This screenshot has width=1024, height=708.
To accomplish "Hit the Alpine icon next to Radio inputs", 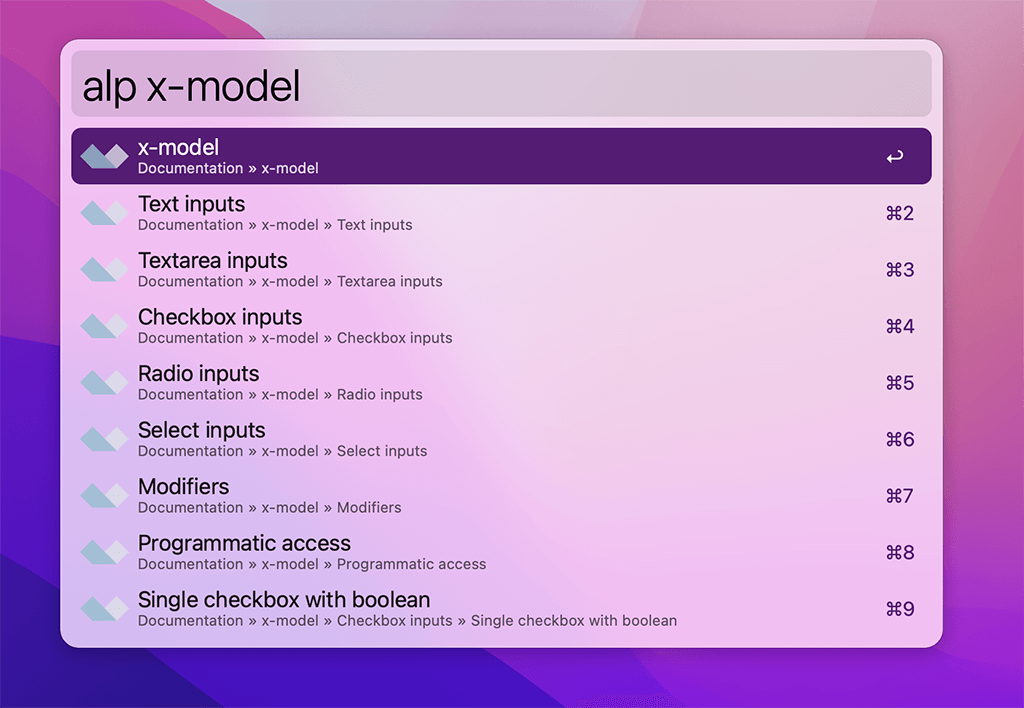I will [104, 383].
